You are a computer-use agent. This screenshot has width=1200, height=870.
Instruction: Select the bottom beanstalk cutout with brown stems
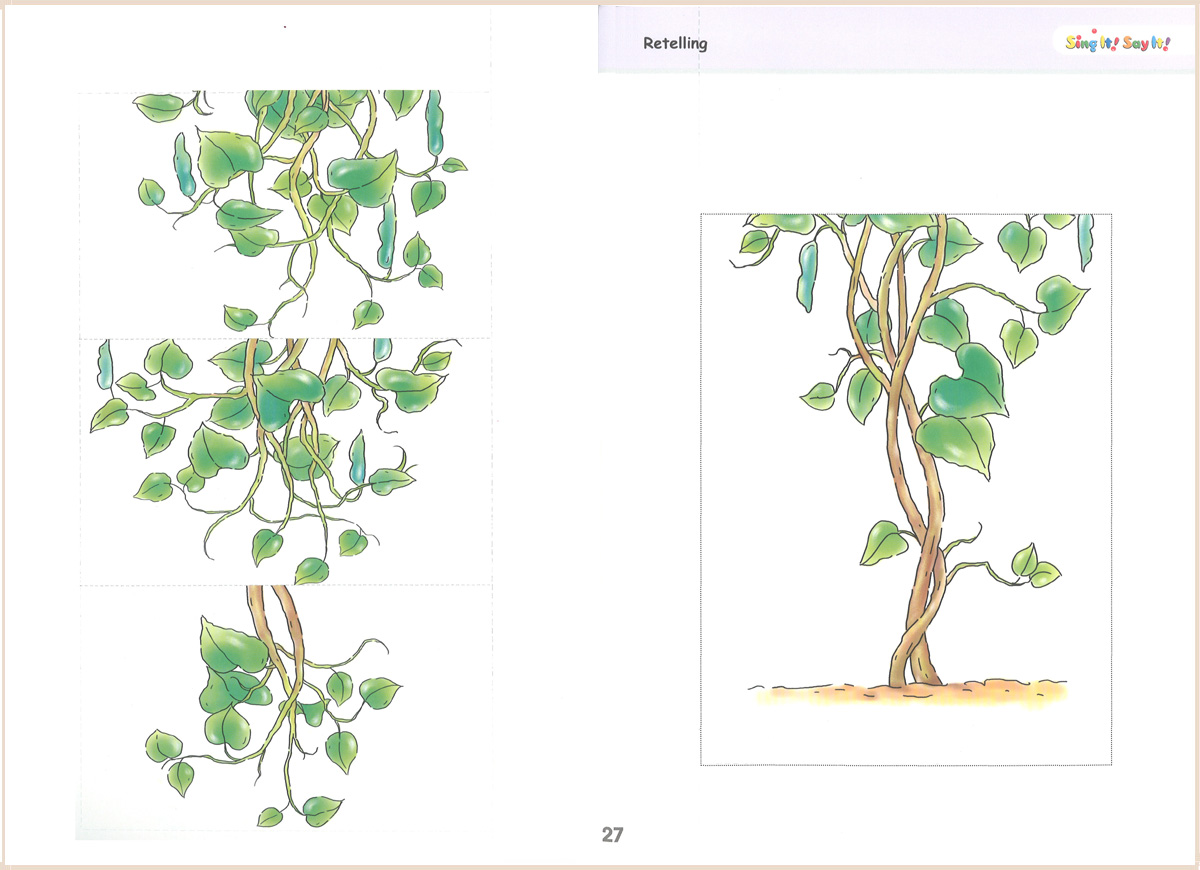tap(286, 708)
